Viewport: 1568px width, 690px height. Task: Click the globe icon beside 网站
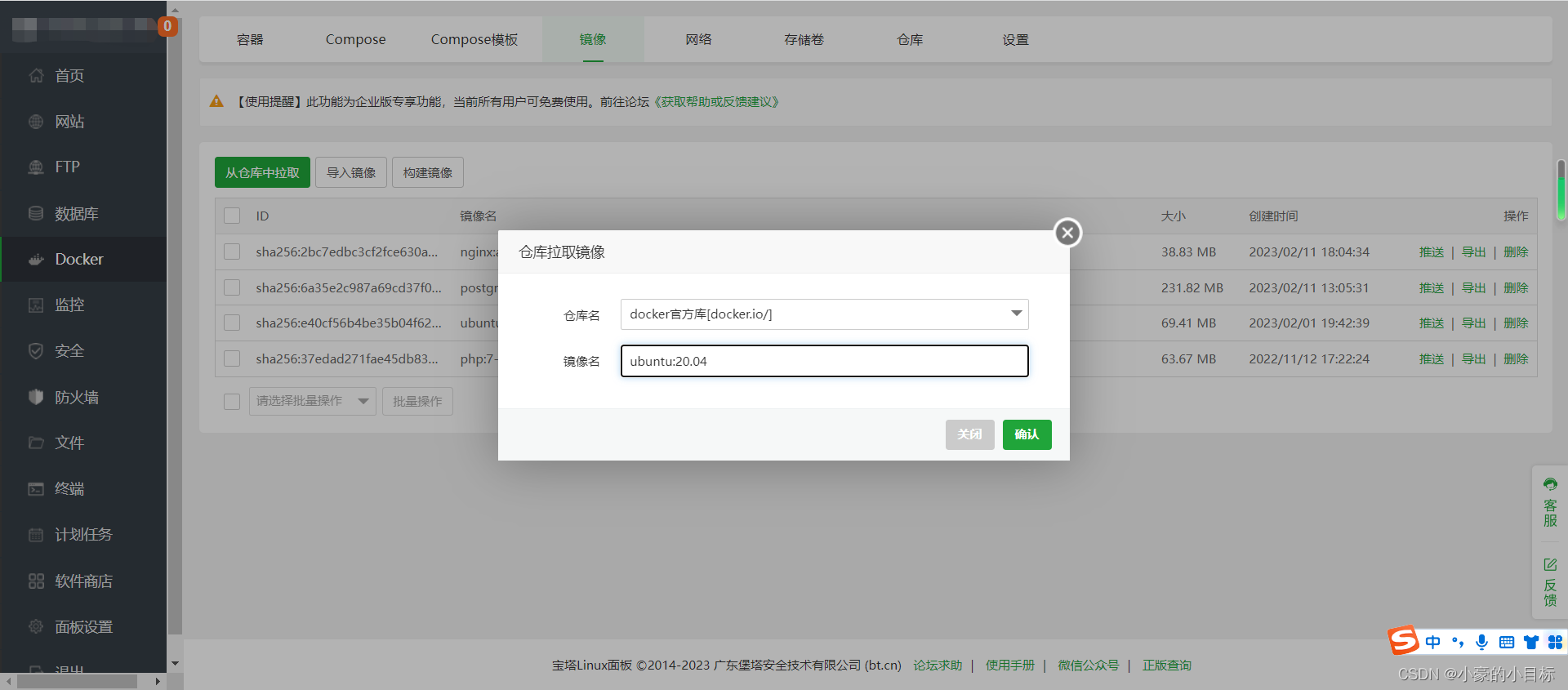pyautogui.click(x=36, y=122)
